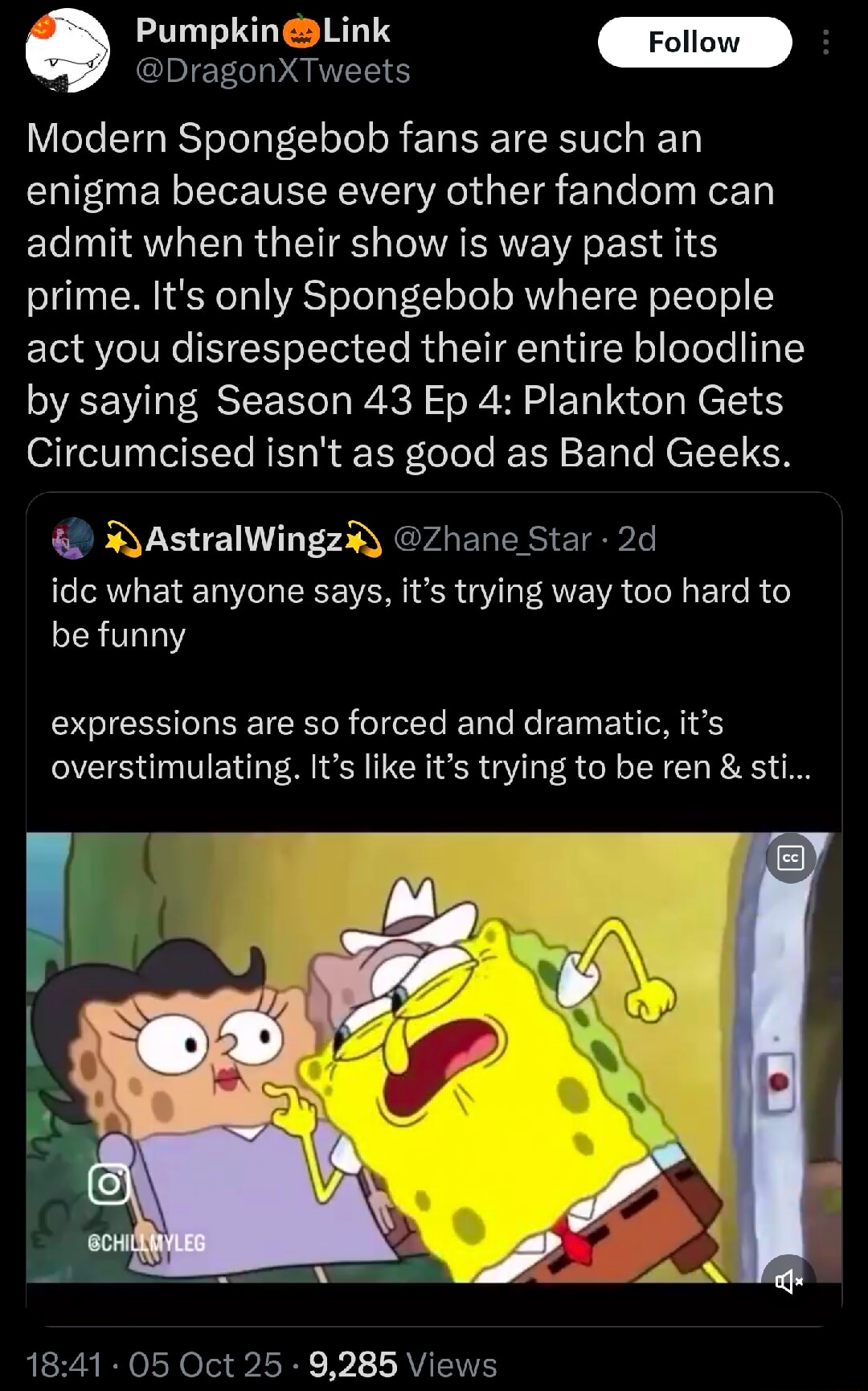Tap the @CHILLMYLEG watermark on video

146,1242
